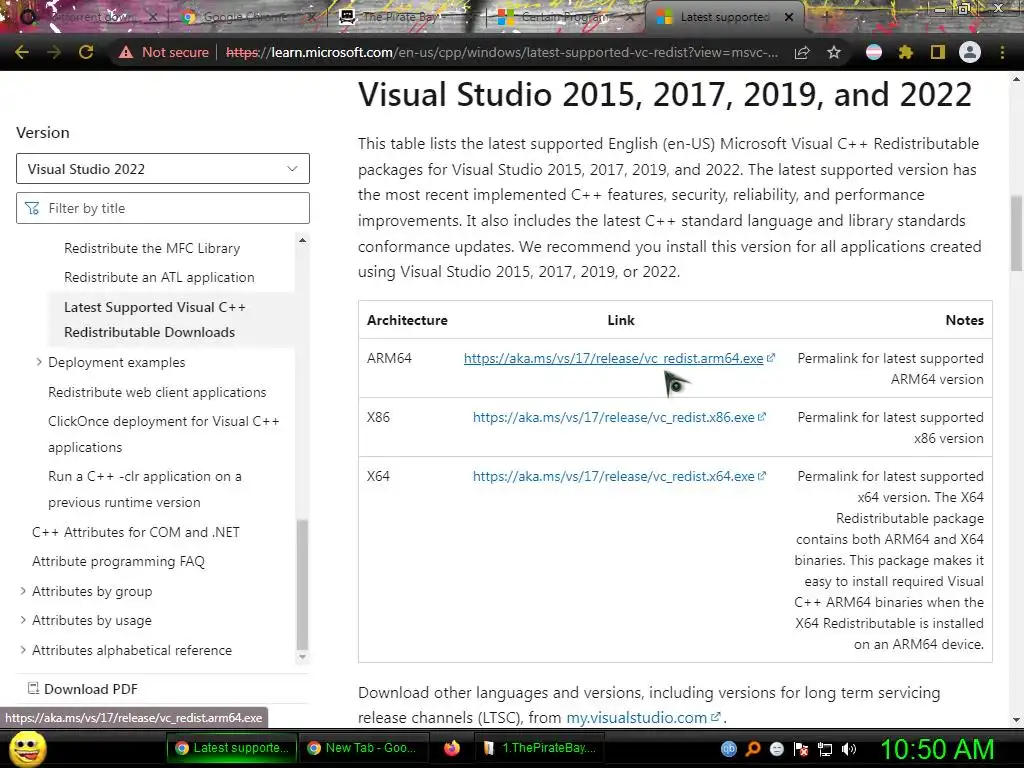Viewport: 1024px width, 768px height.
Task: Open the Extensions puzzle piece menu
Action: (x=905, y=52)
